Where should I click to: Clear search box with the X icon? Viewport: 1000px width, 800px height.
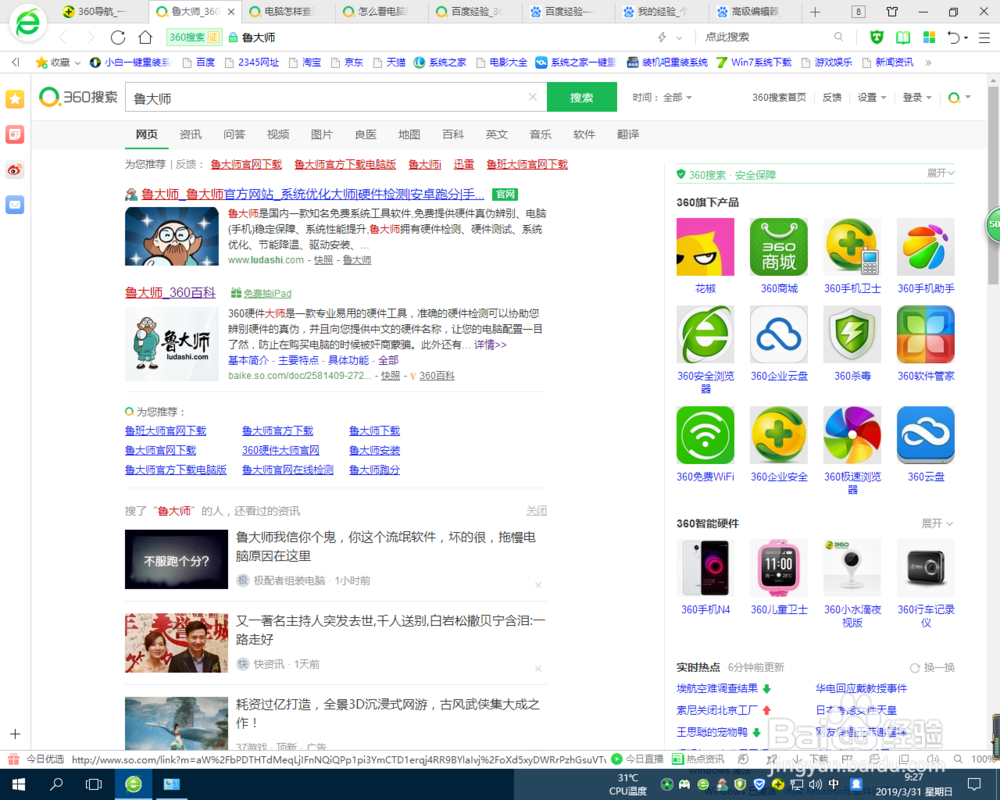pyautogui.click(x=533, y=97)
